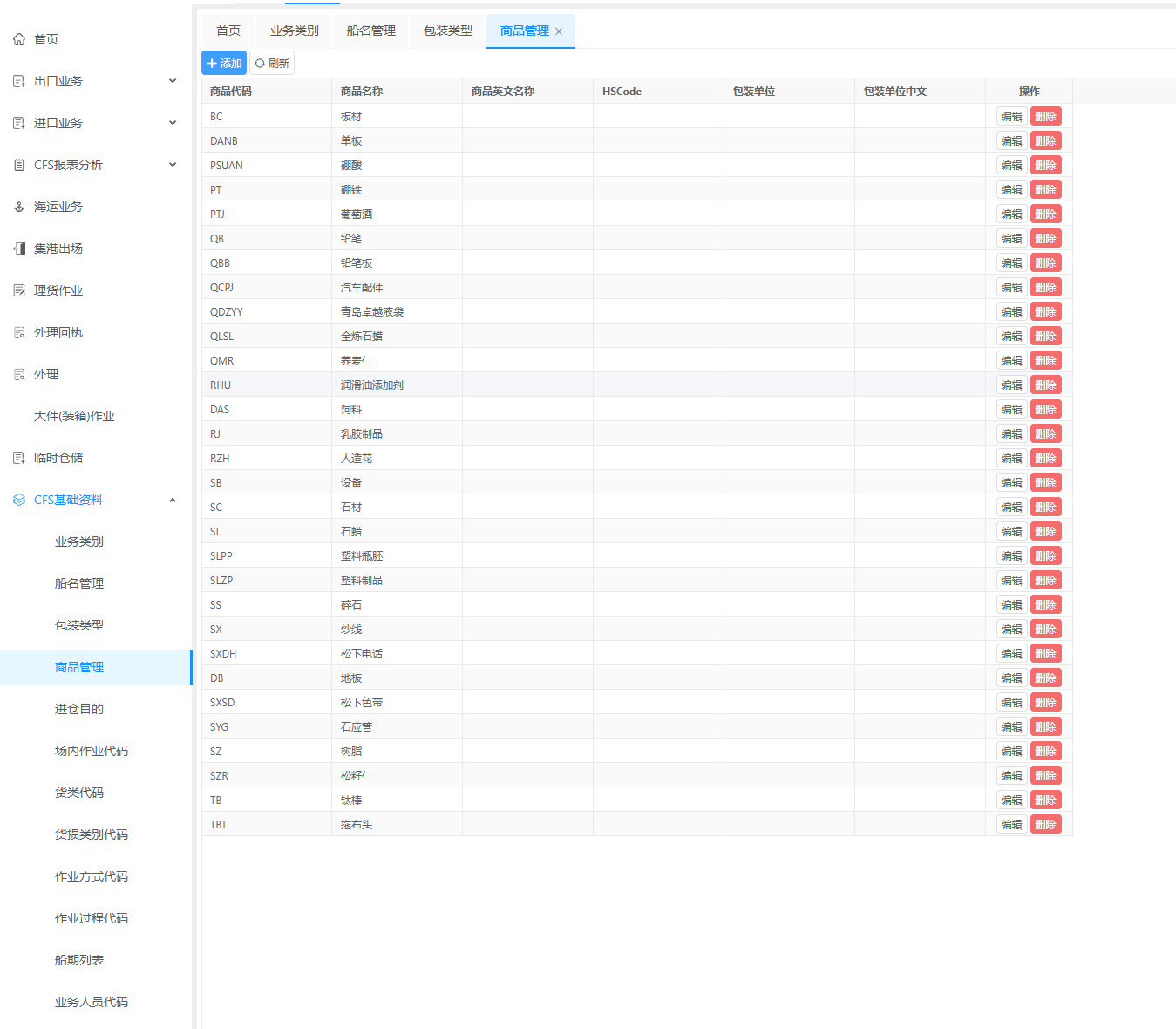Expand the 出口业务 menu chevron
Viewport: 1176px width, 1029px height.
click(173, 81)
